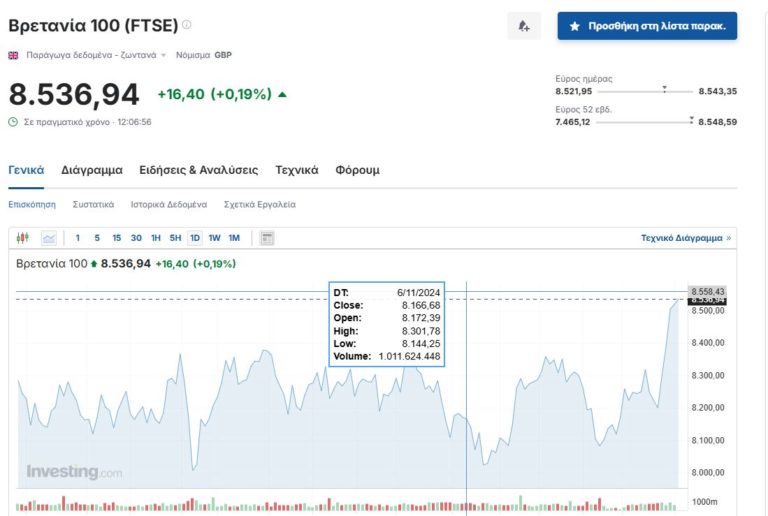Open the chart news table icon

(266, 238)
